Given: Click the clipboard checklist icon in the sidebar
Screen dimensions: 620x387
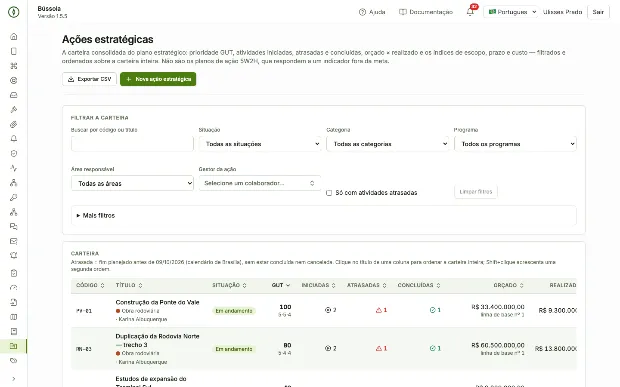Looking at the screenshot, I should click(13, 273).
